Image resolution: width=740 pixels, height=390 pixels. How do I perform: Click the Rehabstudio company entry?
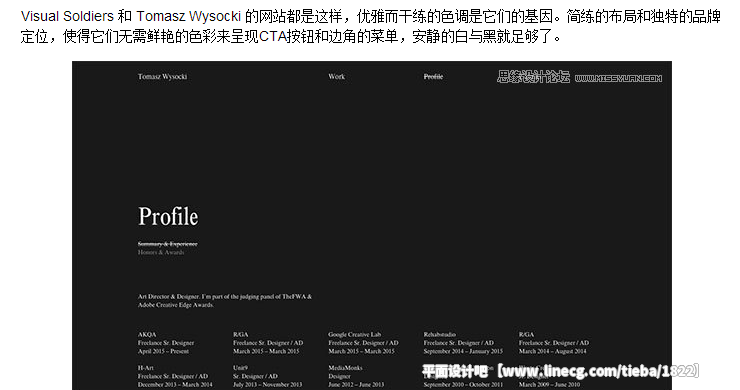click(439, 334)
